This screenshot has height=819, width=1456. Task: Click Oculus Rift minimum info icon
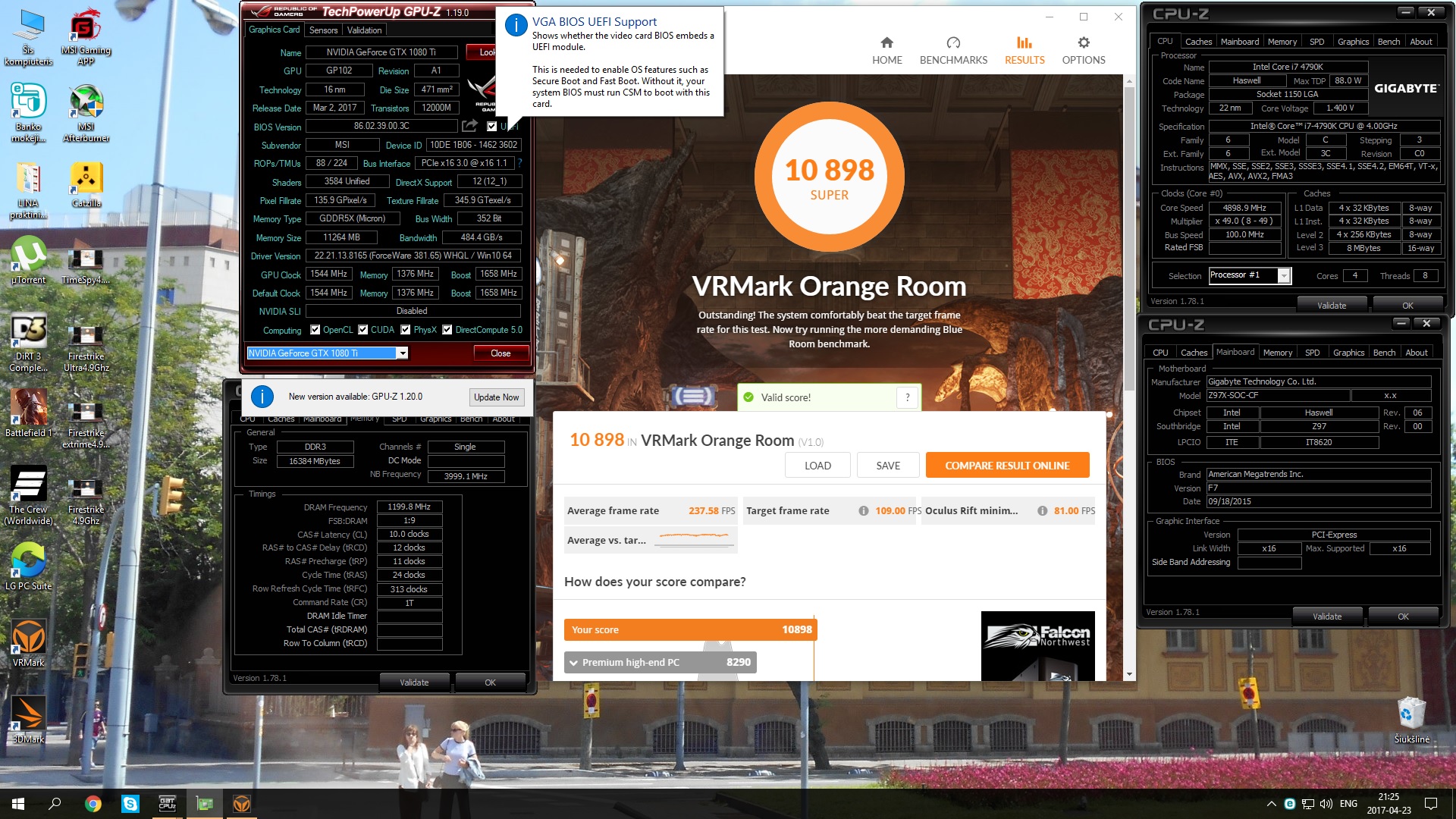[x=1042, y=510]
